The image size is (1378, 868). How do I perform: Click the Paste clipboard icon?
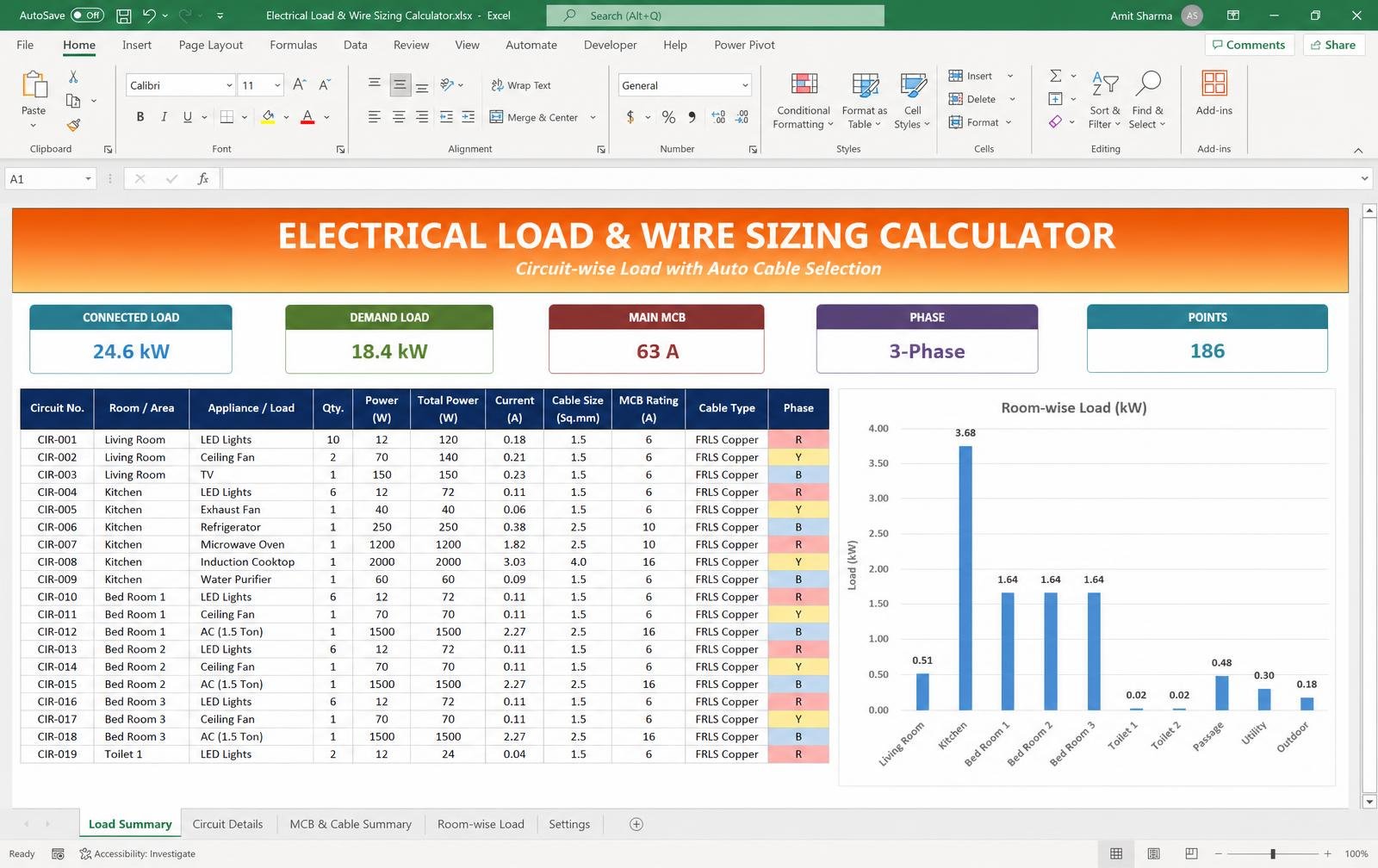[34, 86]
